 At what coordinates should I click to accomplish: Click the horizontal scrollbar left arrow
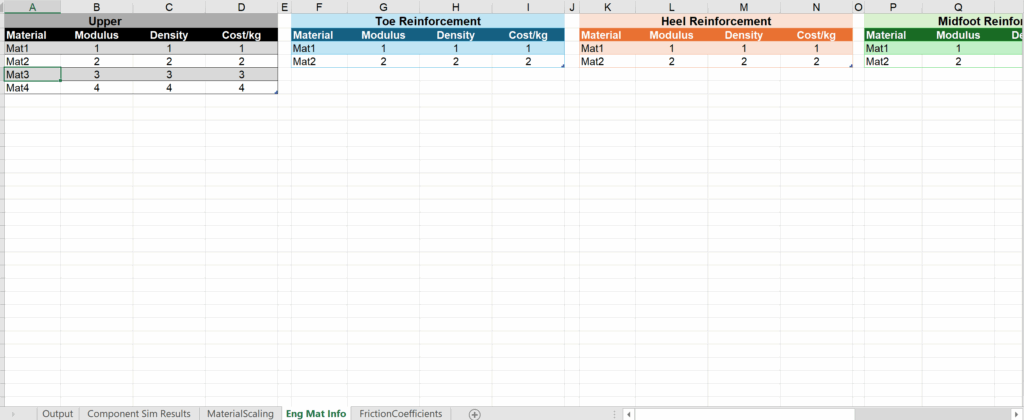(x=627, y=414)
